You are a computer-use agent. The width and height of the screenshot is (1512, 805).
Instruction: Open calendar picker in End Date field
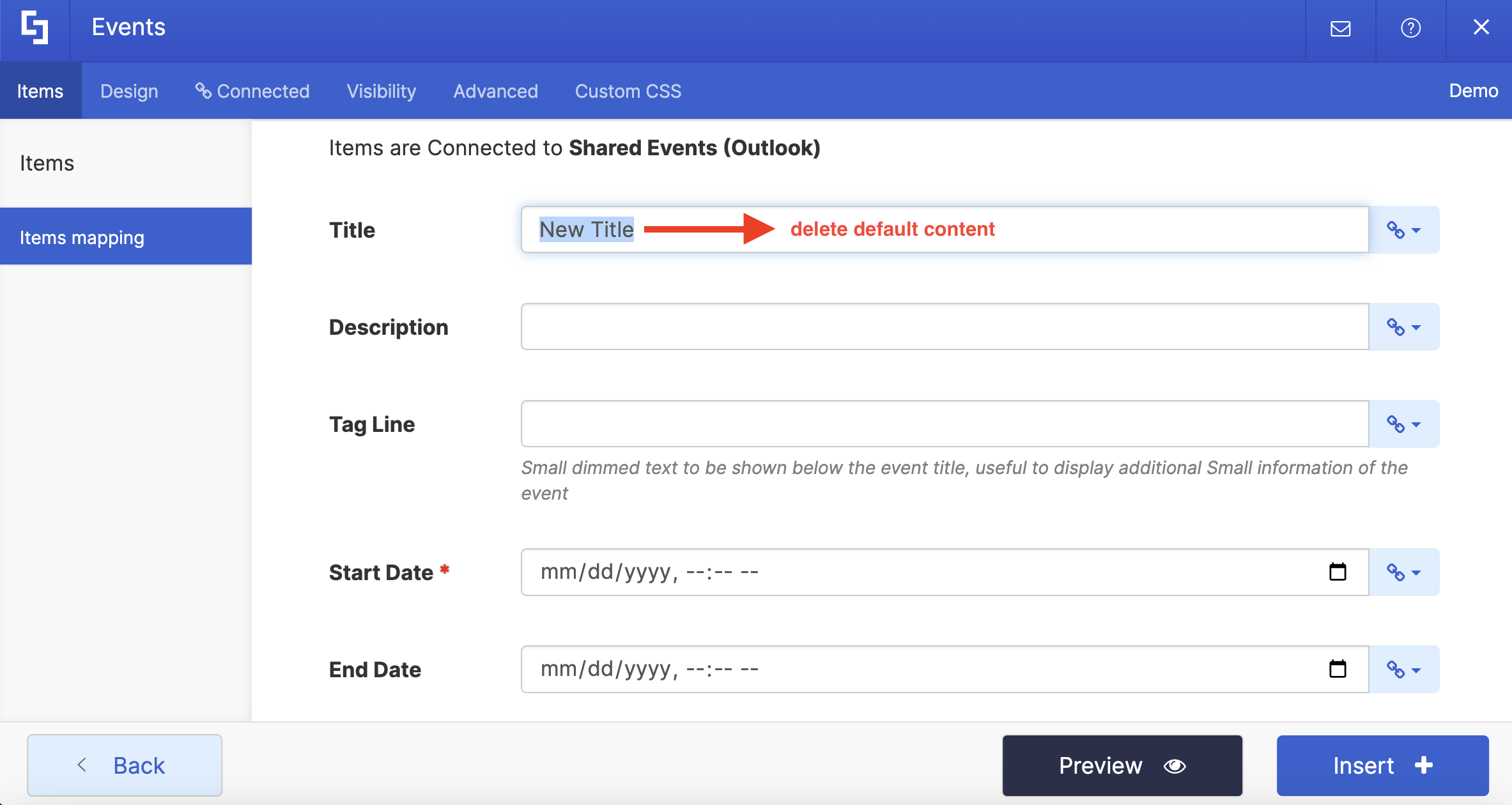pos(1338,669)
